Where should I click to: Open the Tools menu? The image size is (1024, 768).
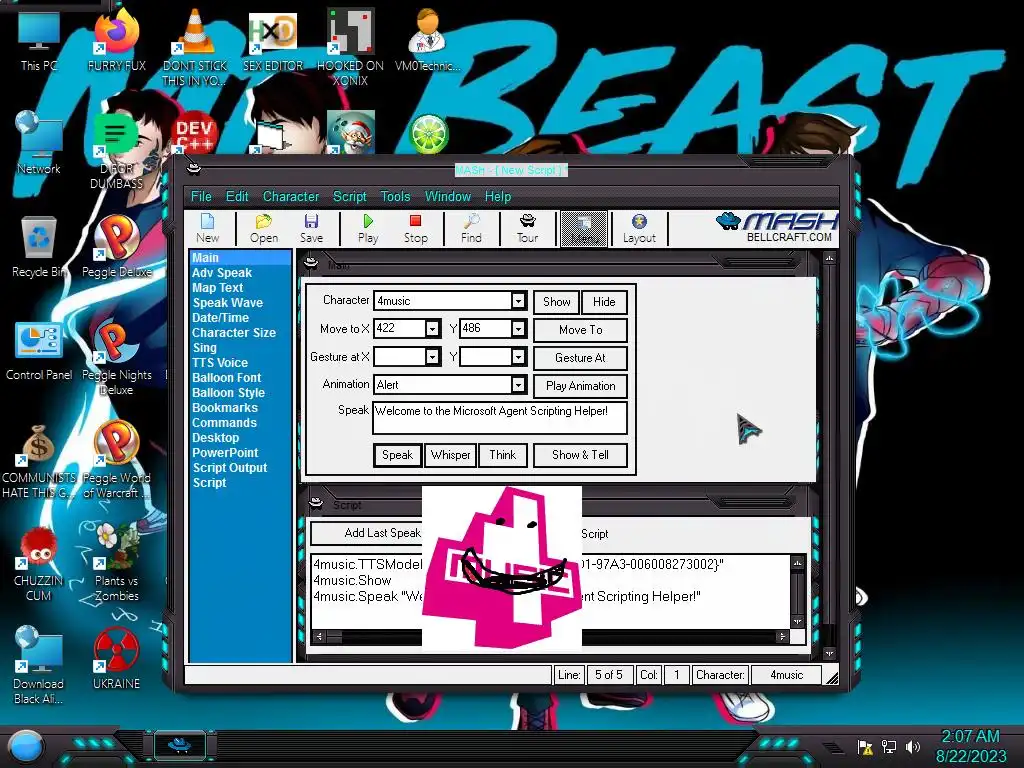tap(396, 197)
